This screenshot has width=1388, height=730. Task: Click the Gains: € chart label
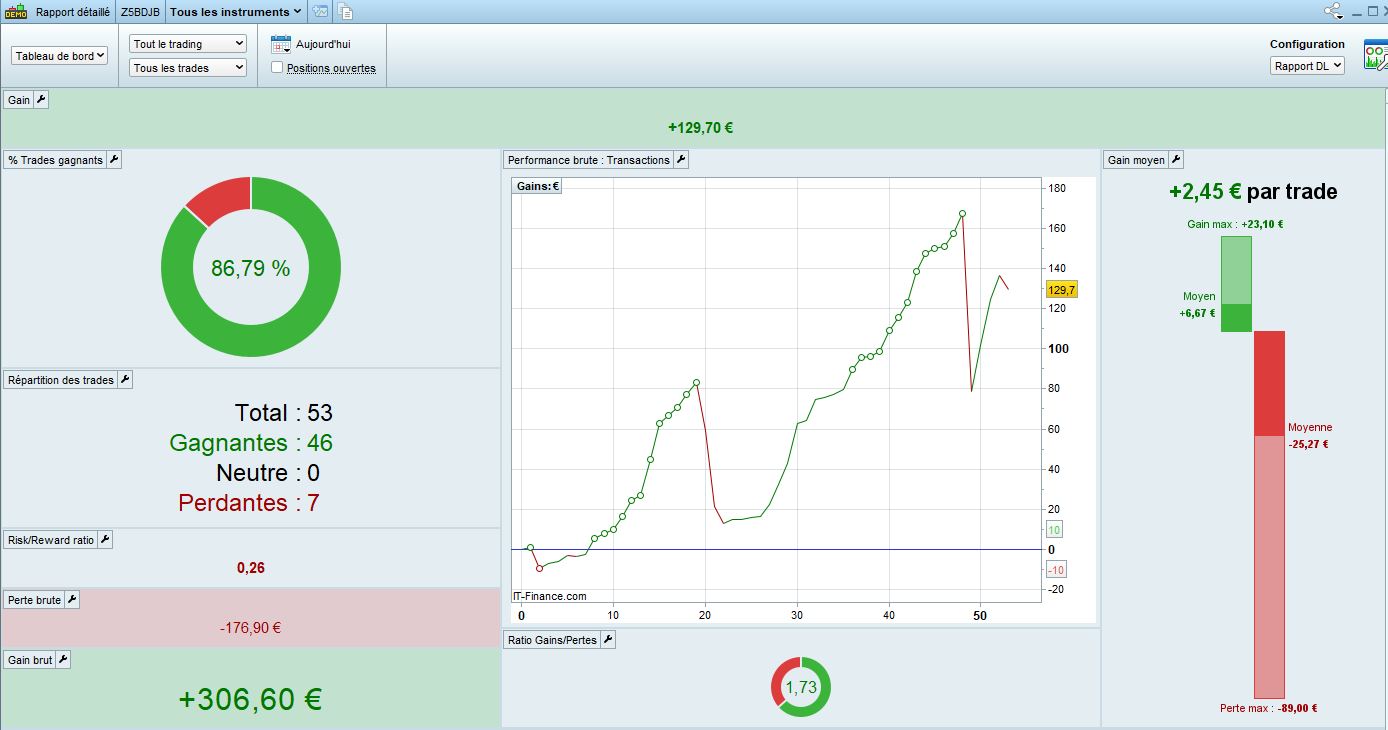(537, 186)
